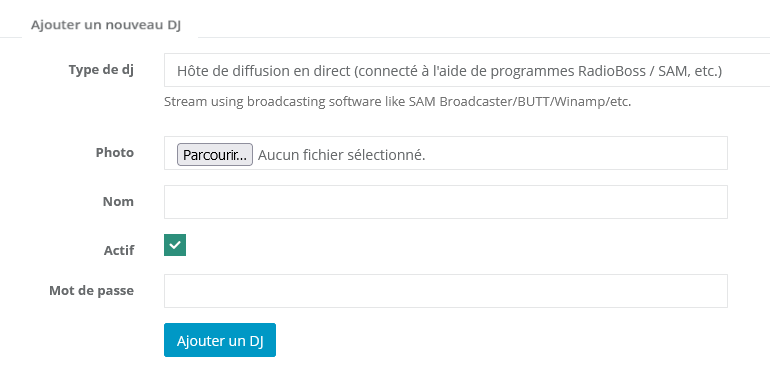The height and width of the screenshot is (374, 770).
Task: Click the Parcourir... file browse button
Action: click(215, 155)
